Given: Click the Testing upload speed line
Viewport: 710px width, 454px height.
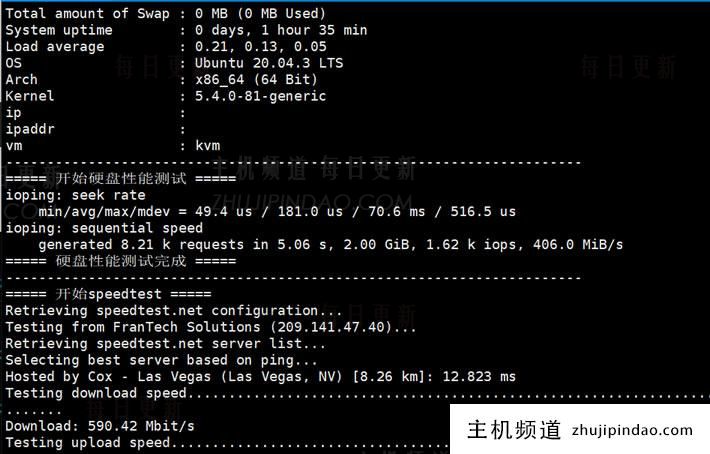Looking at the screenshot, I should [x=88, y=442].
